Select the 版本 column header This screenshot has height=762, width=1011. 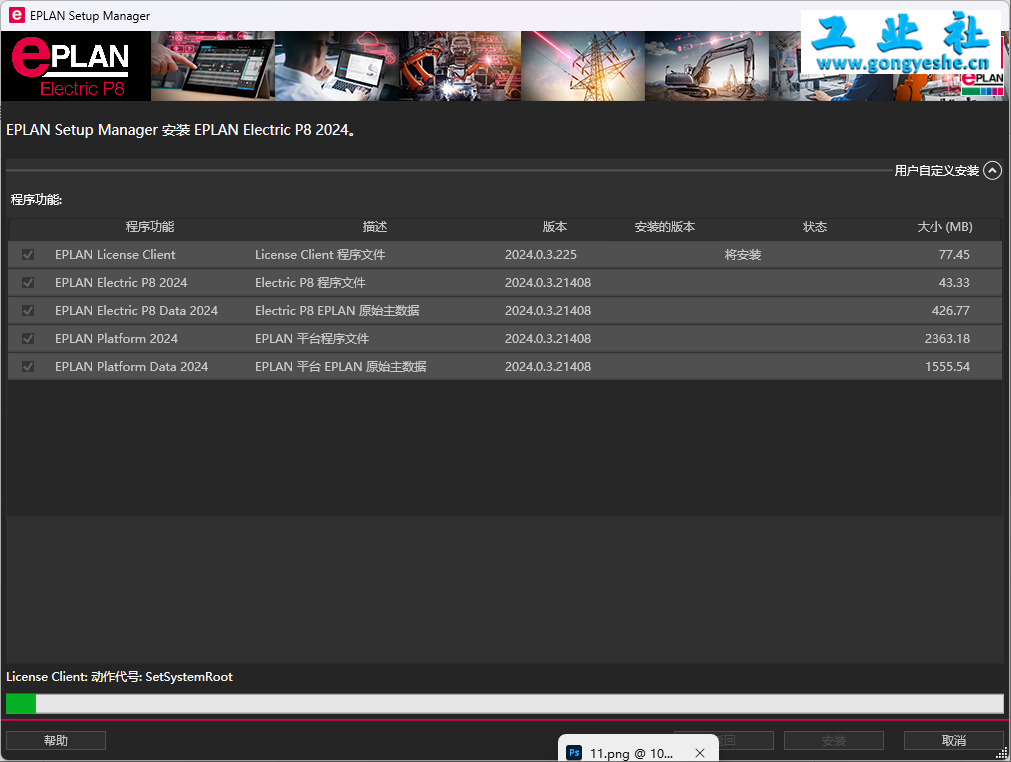pyautogui.click(x=555, y=227)
